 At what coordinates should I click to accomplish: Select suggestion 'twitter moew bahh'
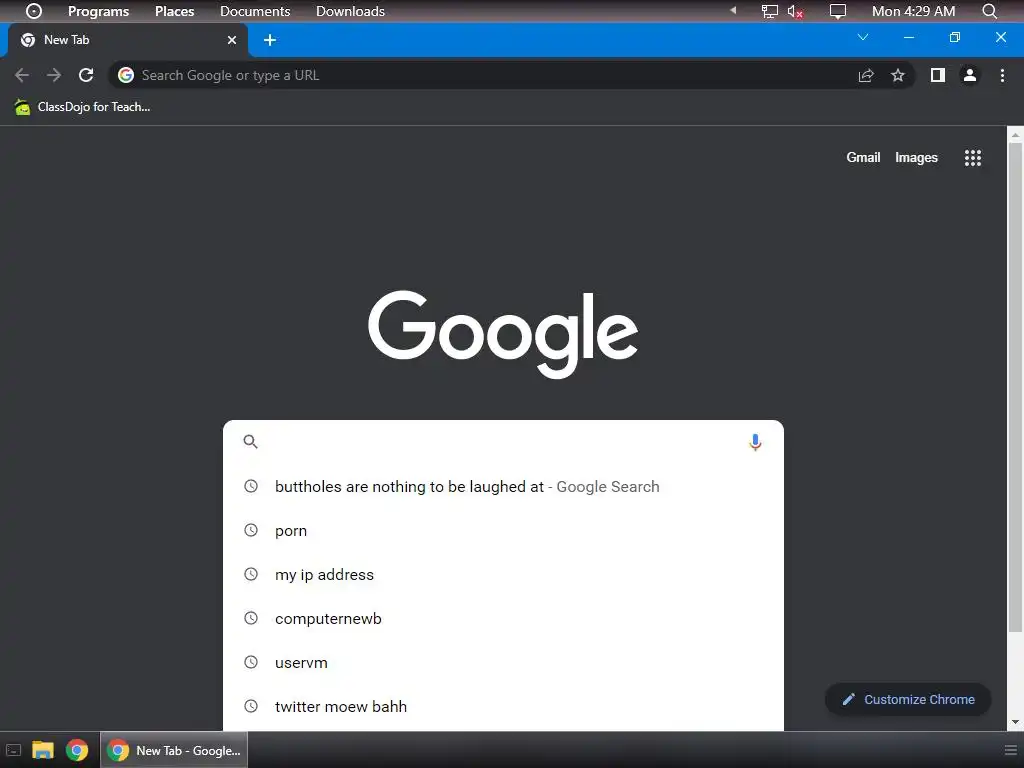(x=503, y=706)
